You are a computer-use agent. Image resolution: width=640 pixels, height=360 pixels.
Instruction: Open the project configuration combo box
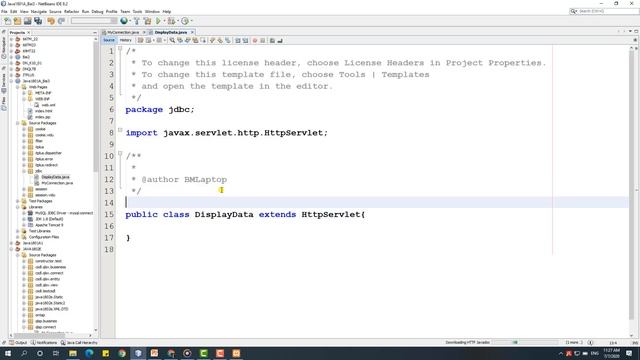pos(93,21)
